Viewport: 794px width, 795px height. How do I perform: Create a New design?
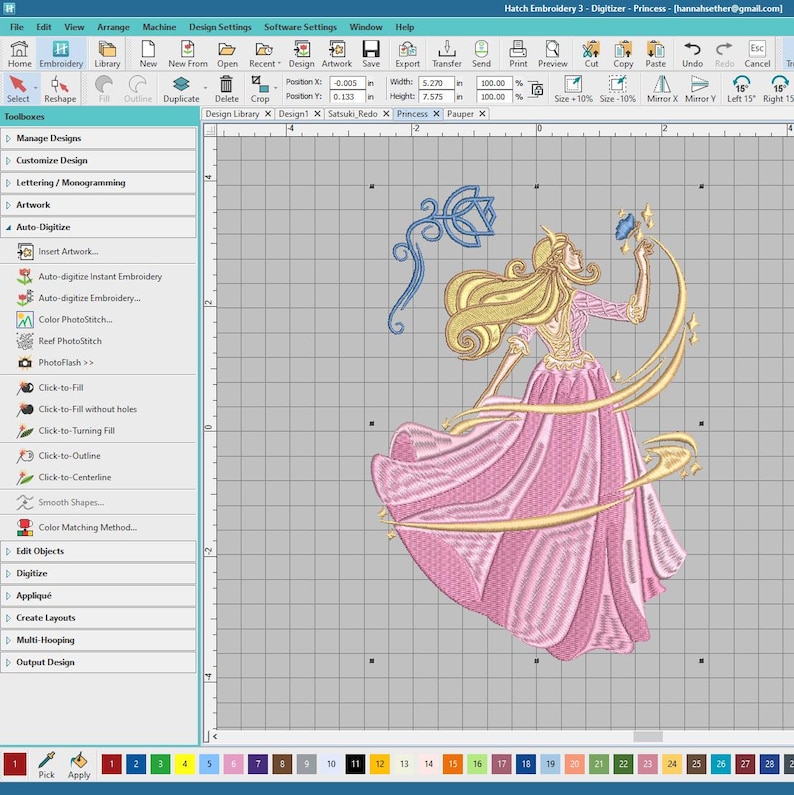[x=148, y=54]
